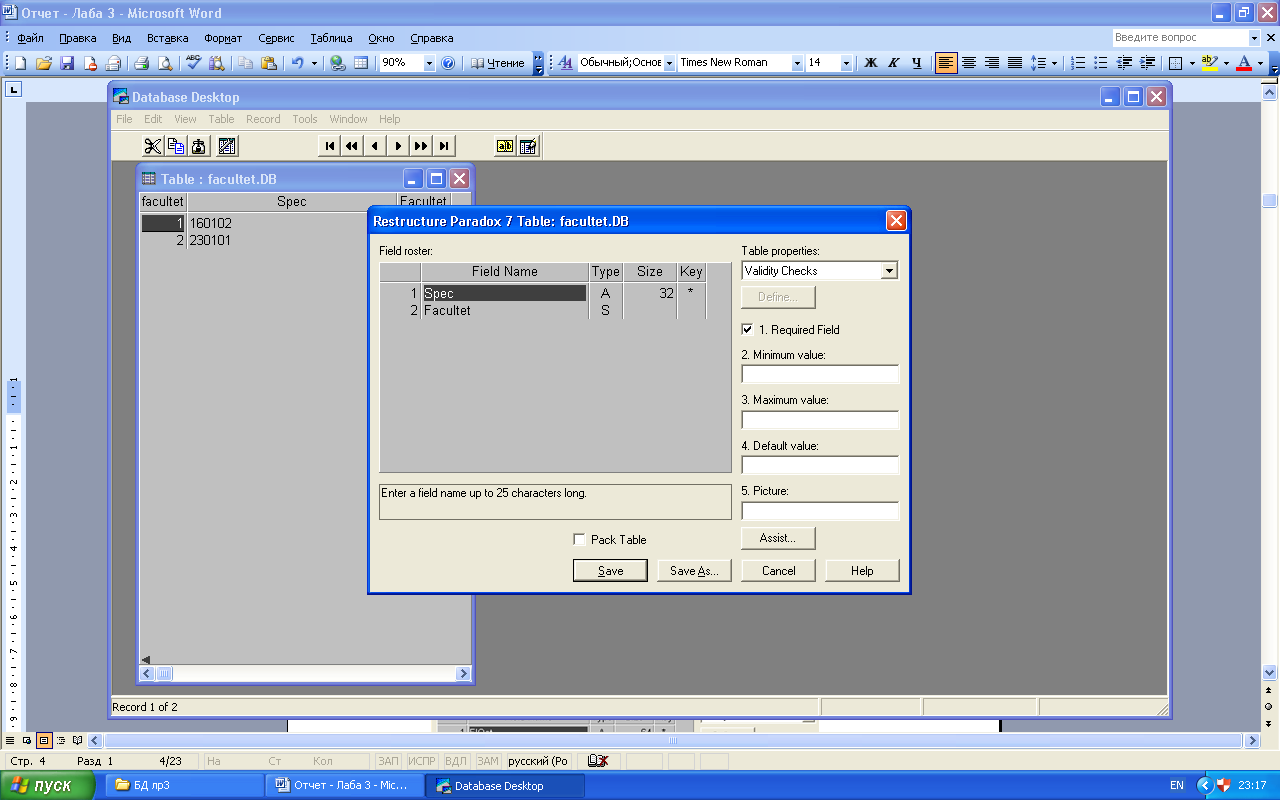Open the Таблица menu

click(331, 38)
